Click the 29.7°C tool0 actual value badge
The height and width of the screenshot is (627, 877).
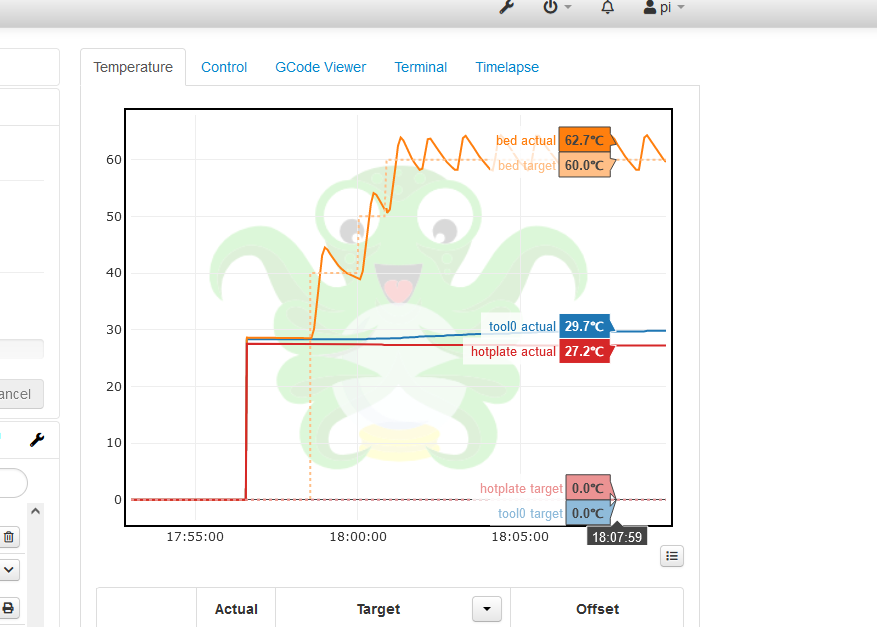click(x=585, y=326)
